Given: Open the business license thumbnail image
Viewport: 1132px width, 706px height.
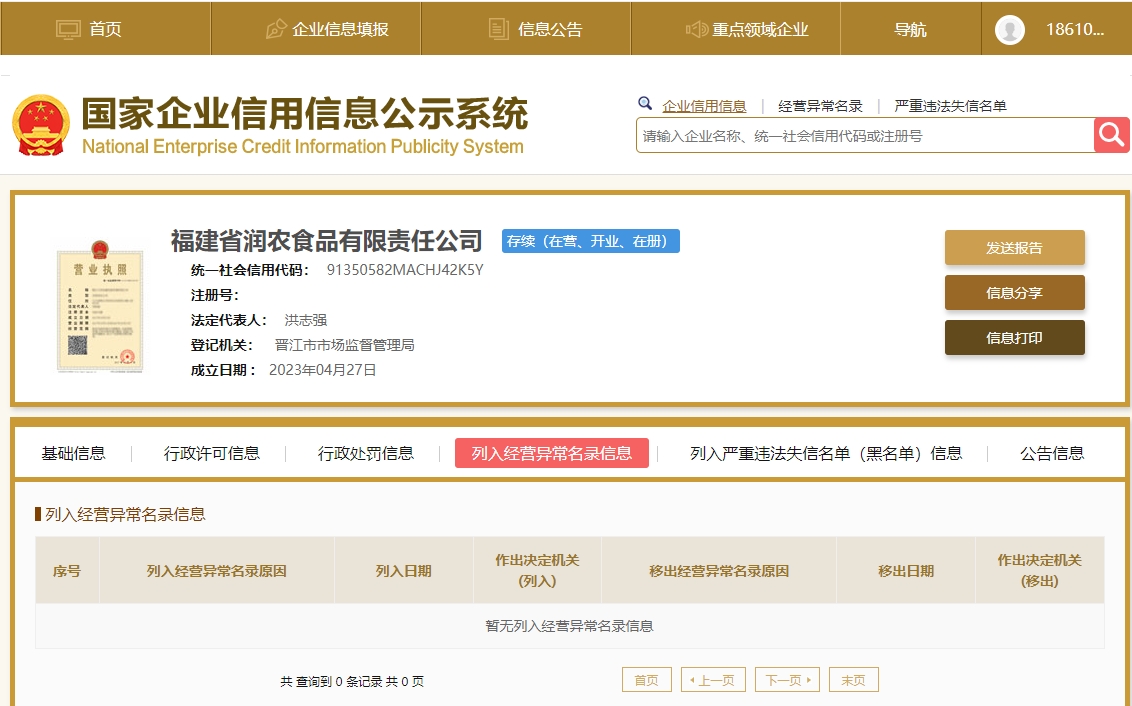Looking at the screenshot, I should (100, 306).
